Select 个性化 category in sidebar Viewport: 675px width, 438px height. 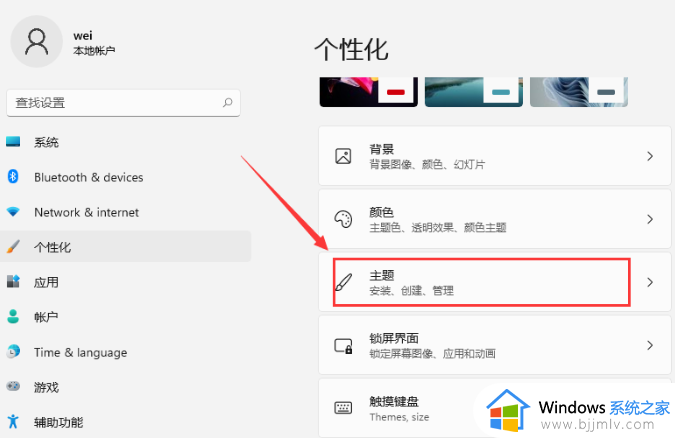pos(125,247)
